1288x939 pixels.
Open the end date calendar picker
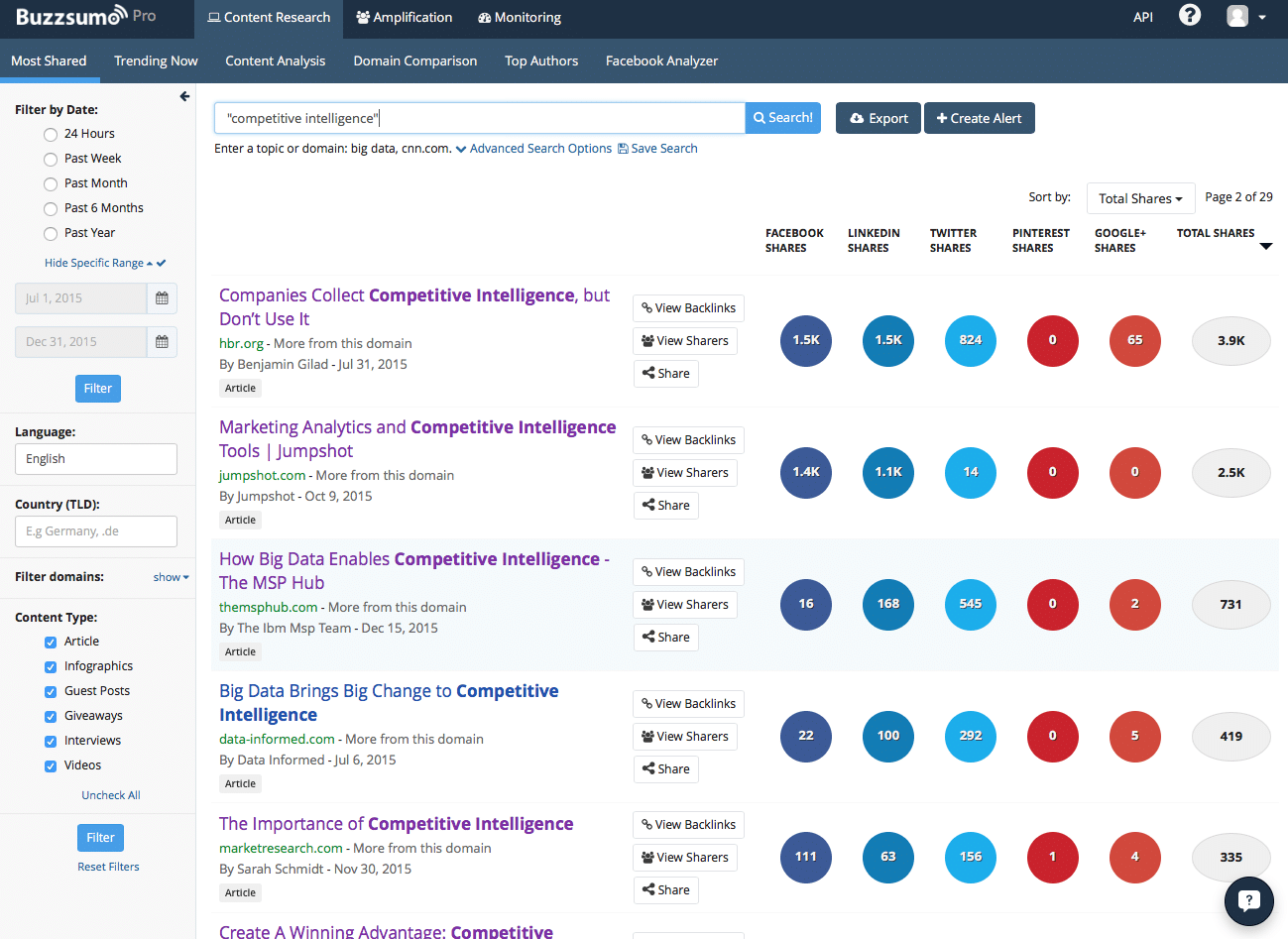point(162,341)
